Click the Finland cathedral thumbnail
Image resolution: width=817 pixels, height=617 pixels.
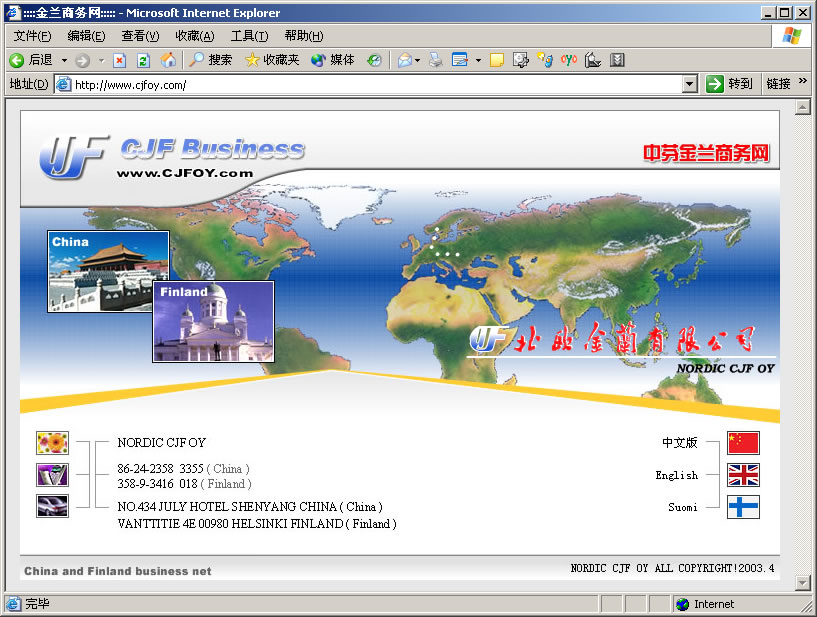click(x=214, y=322)
